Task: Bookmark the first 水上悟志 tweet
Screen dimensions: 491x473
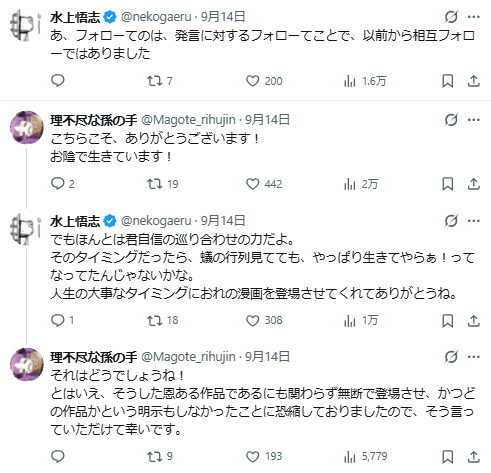Action: point(447,81)
